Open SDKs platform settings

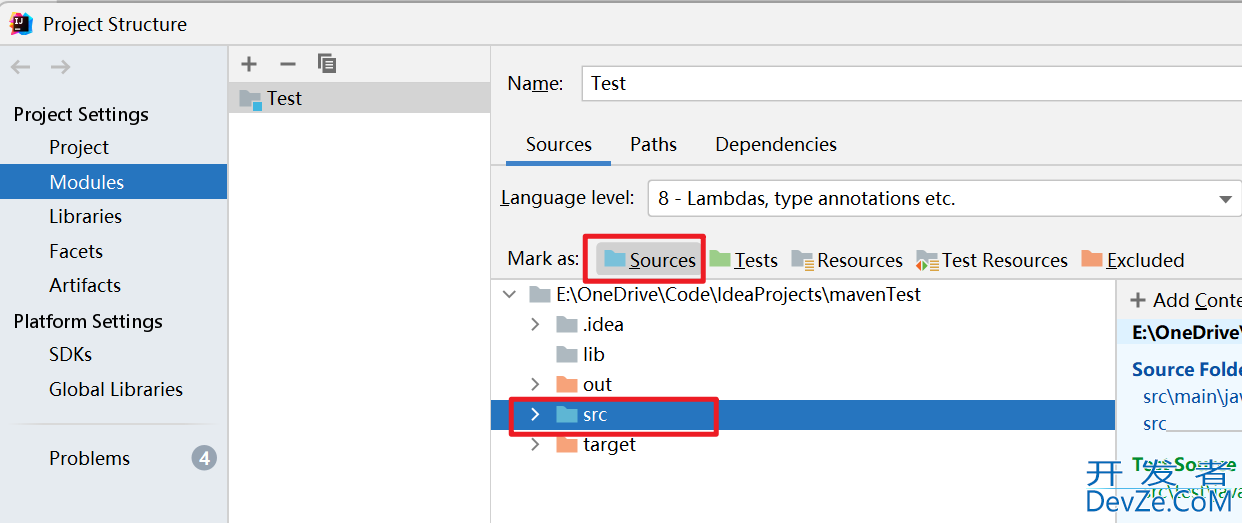(x=70, y=354)
